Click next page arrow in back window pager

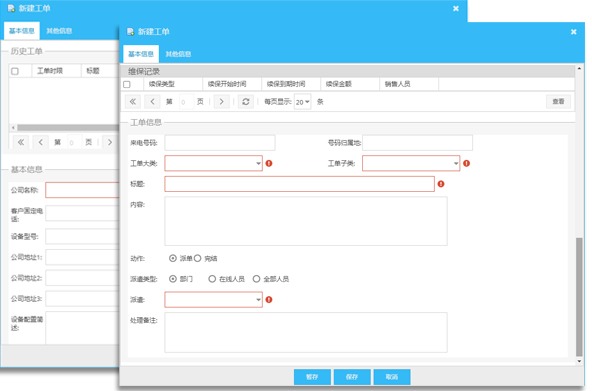[x=110, y=142]
